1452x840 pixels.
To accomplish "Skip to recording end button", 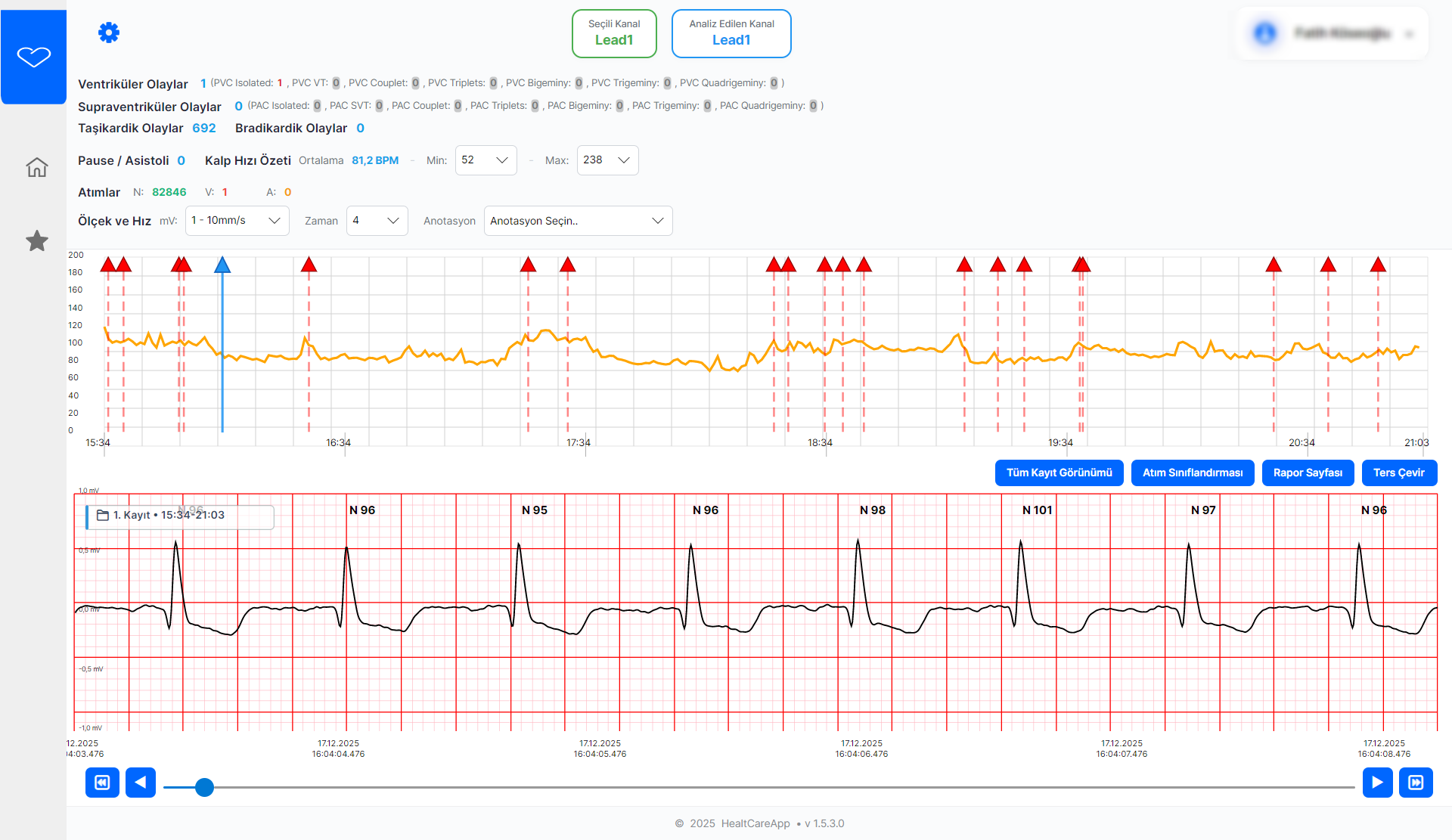I will [x=1416, y=783].
